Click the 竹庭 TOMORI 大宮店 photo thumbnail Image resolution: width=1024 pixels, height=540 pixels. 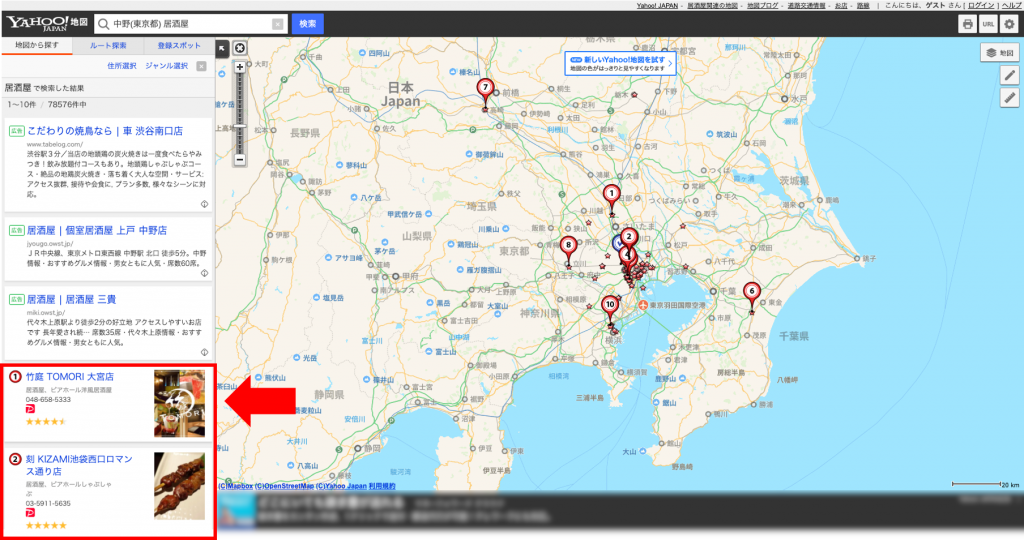point(180,404)
